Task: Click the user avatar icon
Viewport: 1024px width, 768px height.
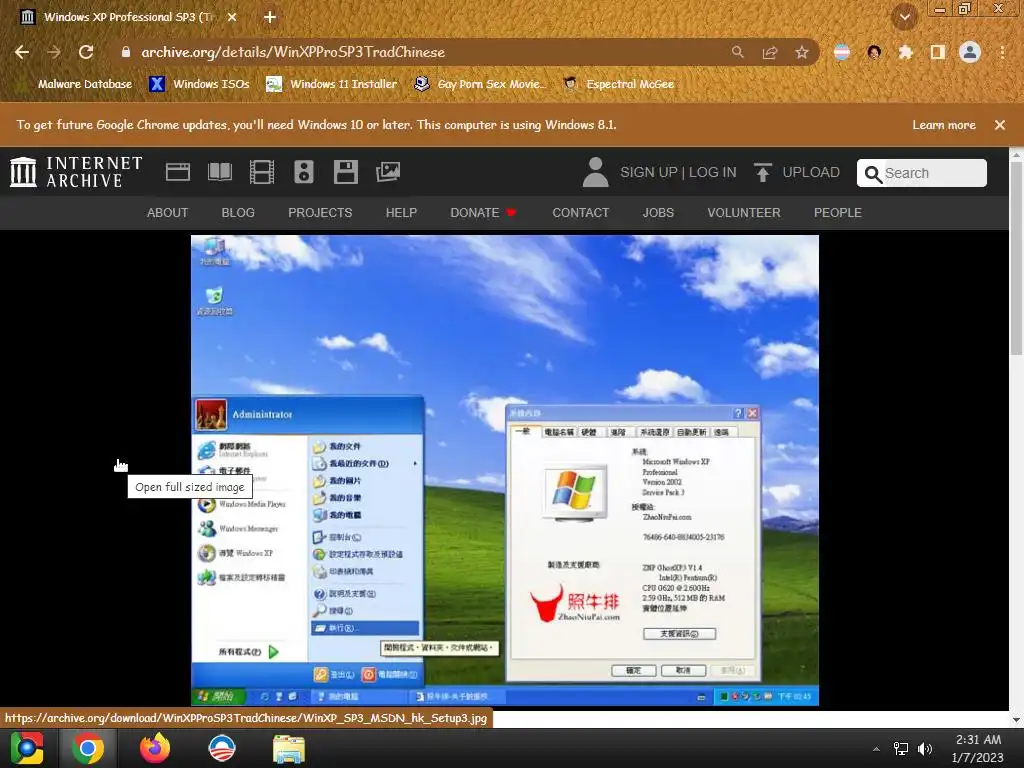Action: [x=595, y=172]
